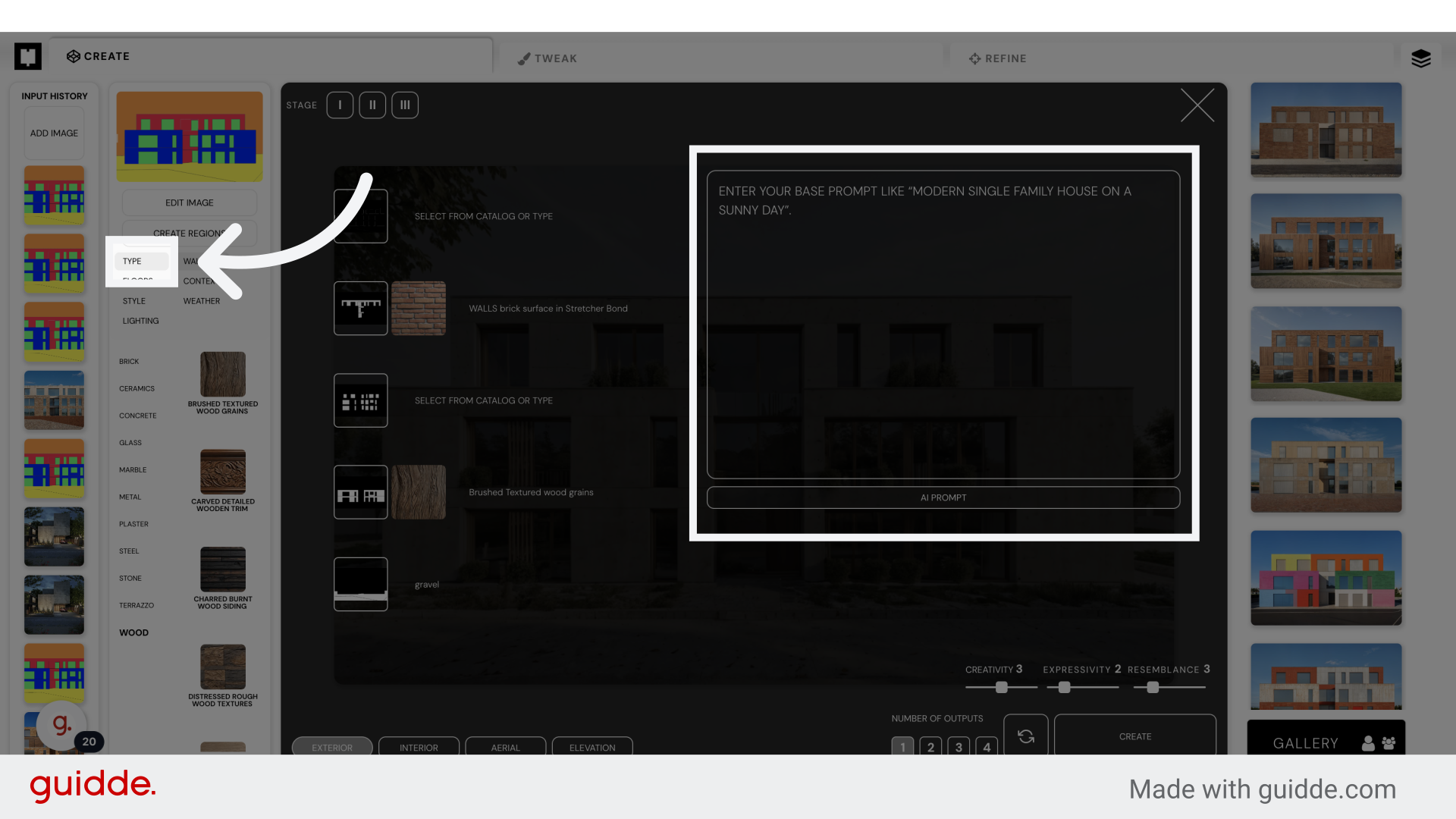Pick Carved Detailed Wooden Trim swatch
The image size is (1456, 819).
[x=223, y=472]
